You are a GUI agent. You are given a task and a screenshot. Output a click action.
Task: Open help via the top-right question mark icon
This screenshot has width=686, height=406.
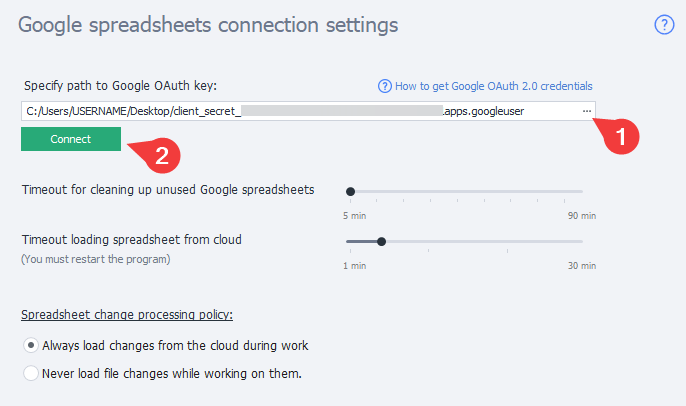pos(665,25)
